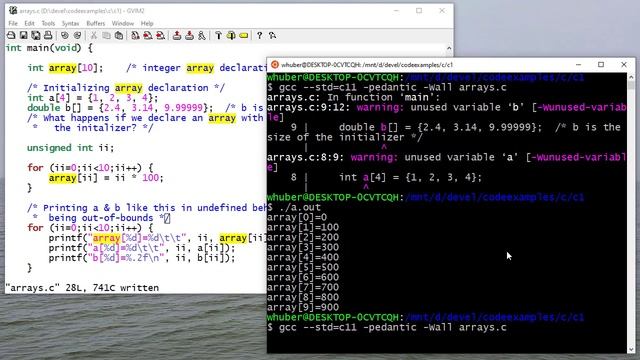The width and height of the screenshot is (640, 360).
Task: Open the Help menu in GVim
Action: pyautogui.click(x=147, y=23)
